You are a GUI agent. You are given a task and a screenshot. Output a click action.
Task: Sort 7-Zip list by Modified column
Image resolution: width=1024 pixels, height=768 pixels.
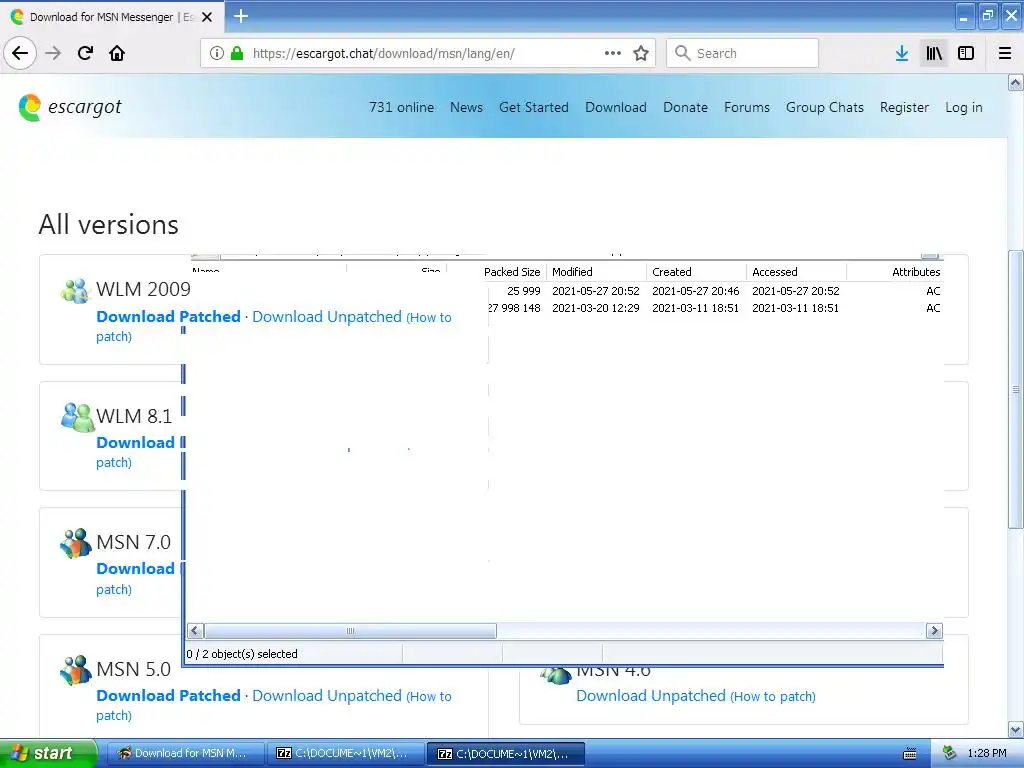pos(596,272)
